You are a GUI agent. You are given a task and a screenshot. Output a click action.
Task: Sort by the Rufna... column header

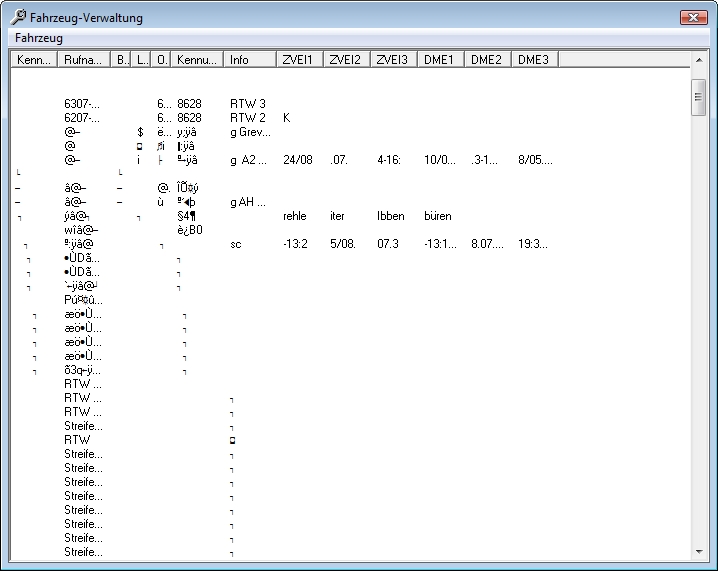click(82, 60)
